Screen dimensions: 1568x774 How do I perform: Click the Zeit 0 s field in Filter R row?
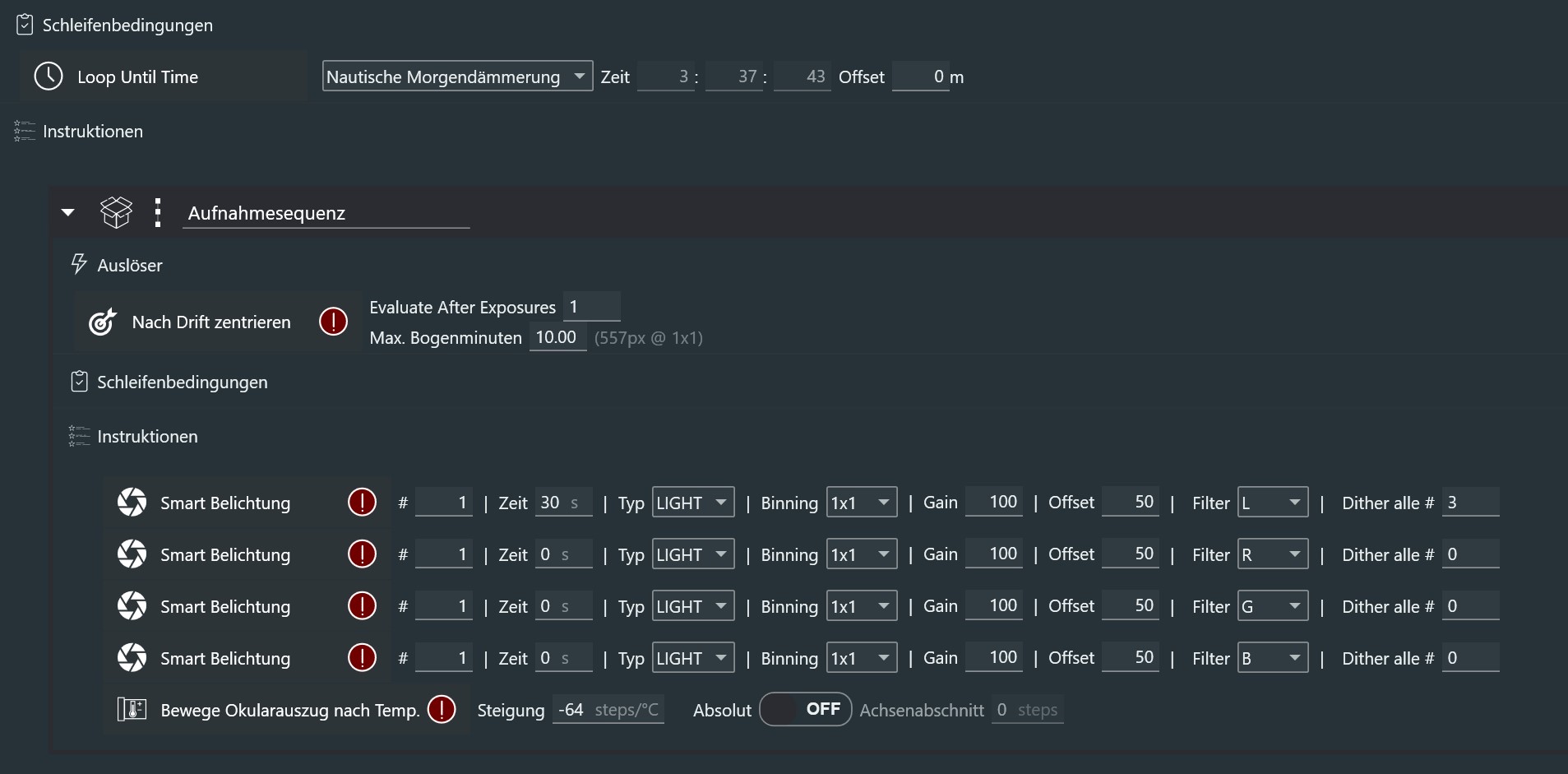[x=564, y=554]
